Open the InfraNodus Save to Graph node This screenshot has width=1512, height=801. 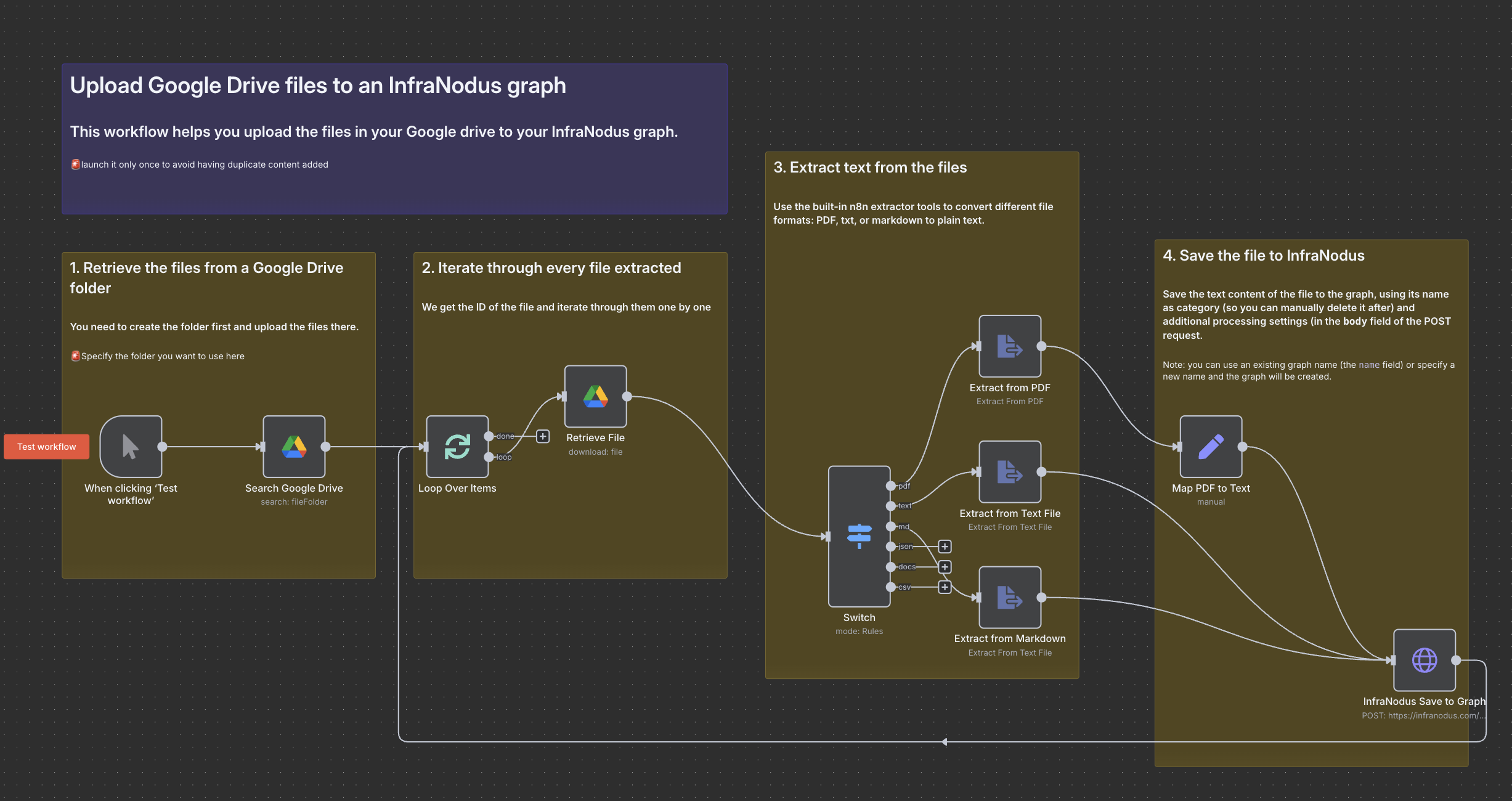click(1425, 660)
